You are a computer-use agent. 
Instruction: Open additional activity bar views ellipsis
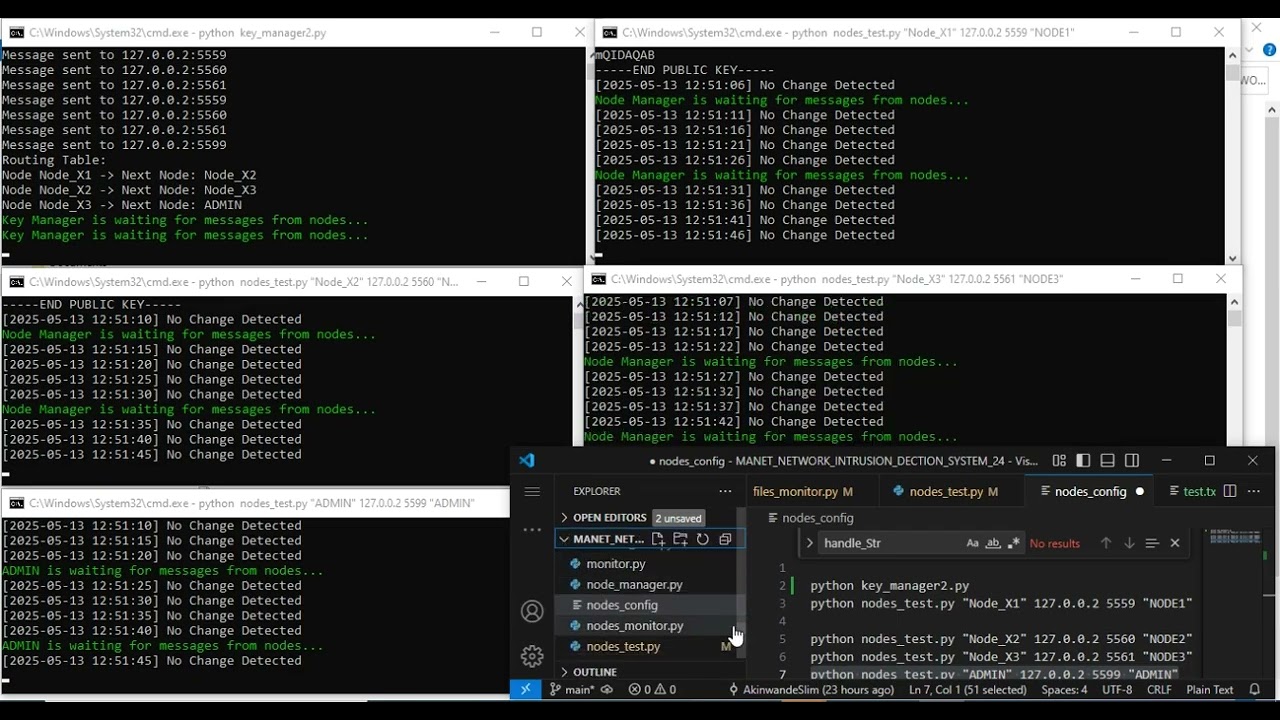[532, 530]
